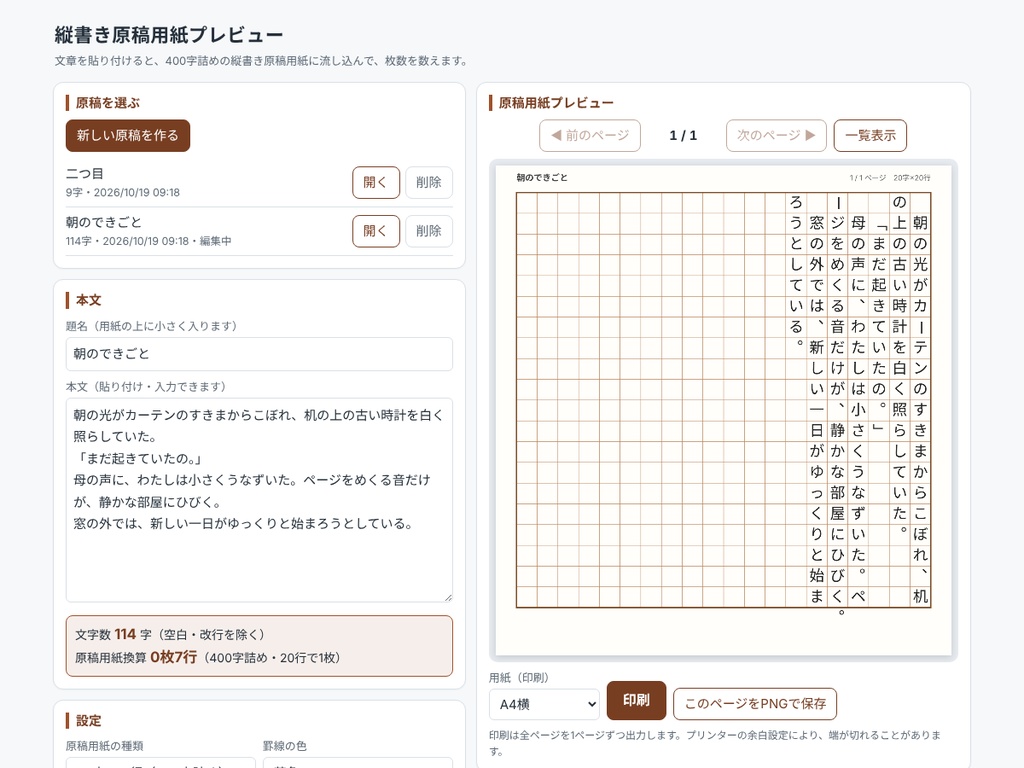Delete the 二つ目 manuscript
The height and width of the screenshot is (768, 1024).
coord(428,182)
